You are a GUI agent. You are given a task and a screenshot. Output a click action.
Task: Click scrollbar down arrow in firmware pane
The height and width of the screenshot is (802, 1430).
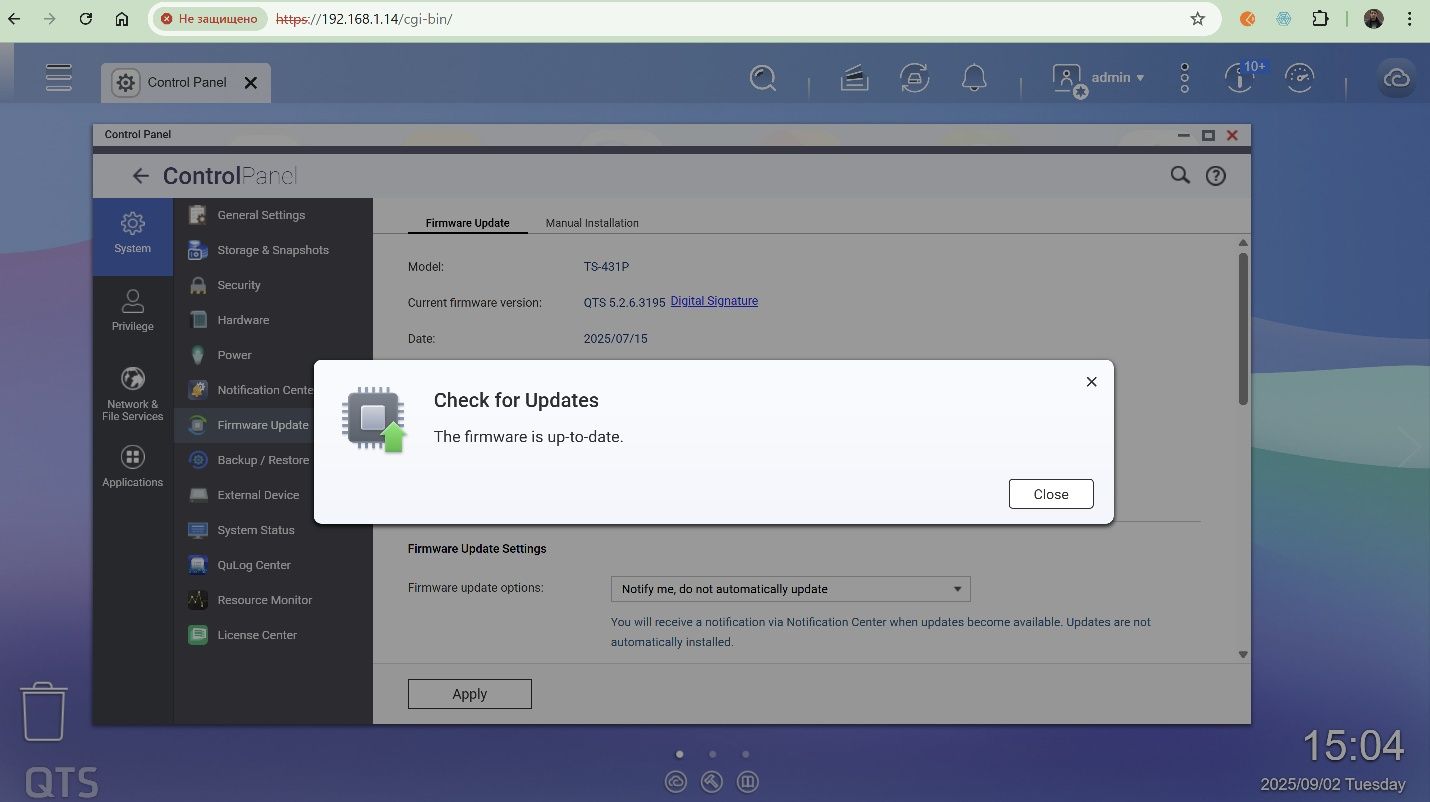tap(1243, 655)
